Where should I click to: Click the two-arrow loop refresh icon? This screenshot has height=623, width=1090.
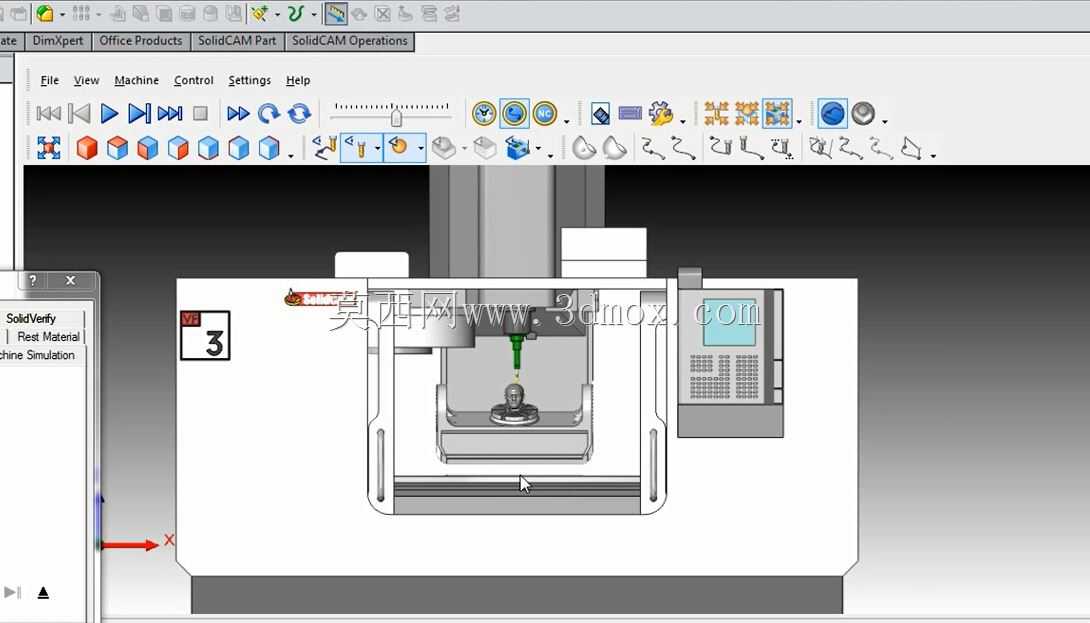(300, 113)
